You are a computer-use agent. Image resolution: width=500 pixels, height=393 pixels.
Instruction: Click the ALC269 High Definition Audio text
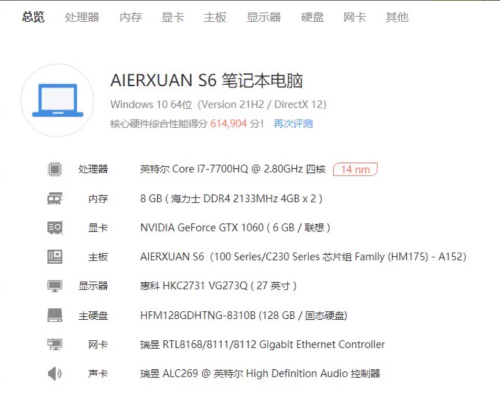tap(260, 373)
